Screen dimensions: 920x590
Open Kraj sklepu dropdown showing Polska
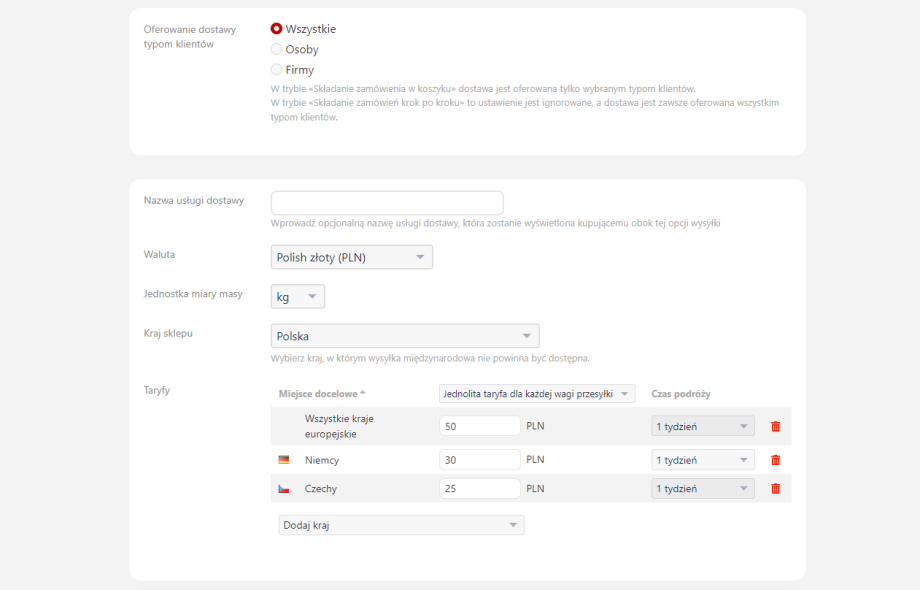pyautogui.click(x=404, y=336)
